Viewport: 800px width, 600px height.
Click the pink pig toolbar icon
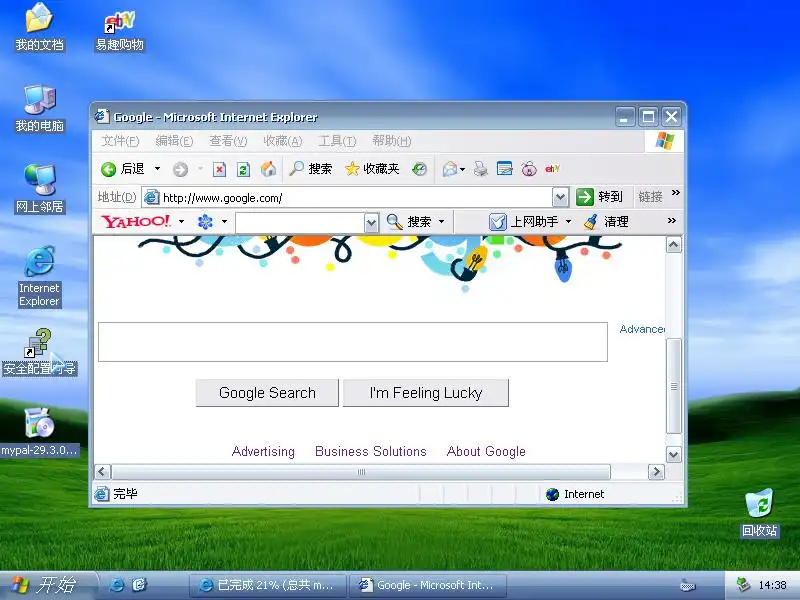click(x=529, y=169)
